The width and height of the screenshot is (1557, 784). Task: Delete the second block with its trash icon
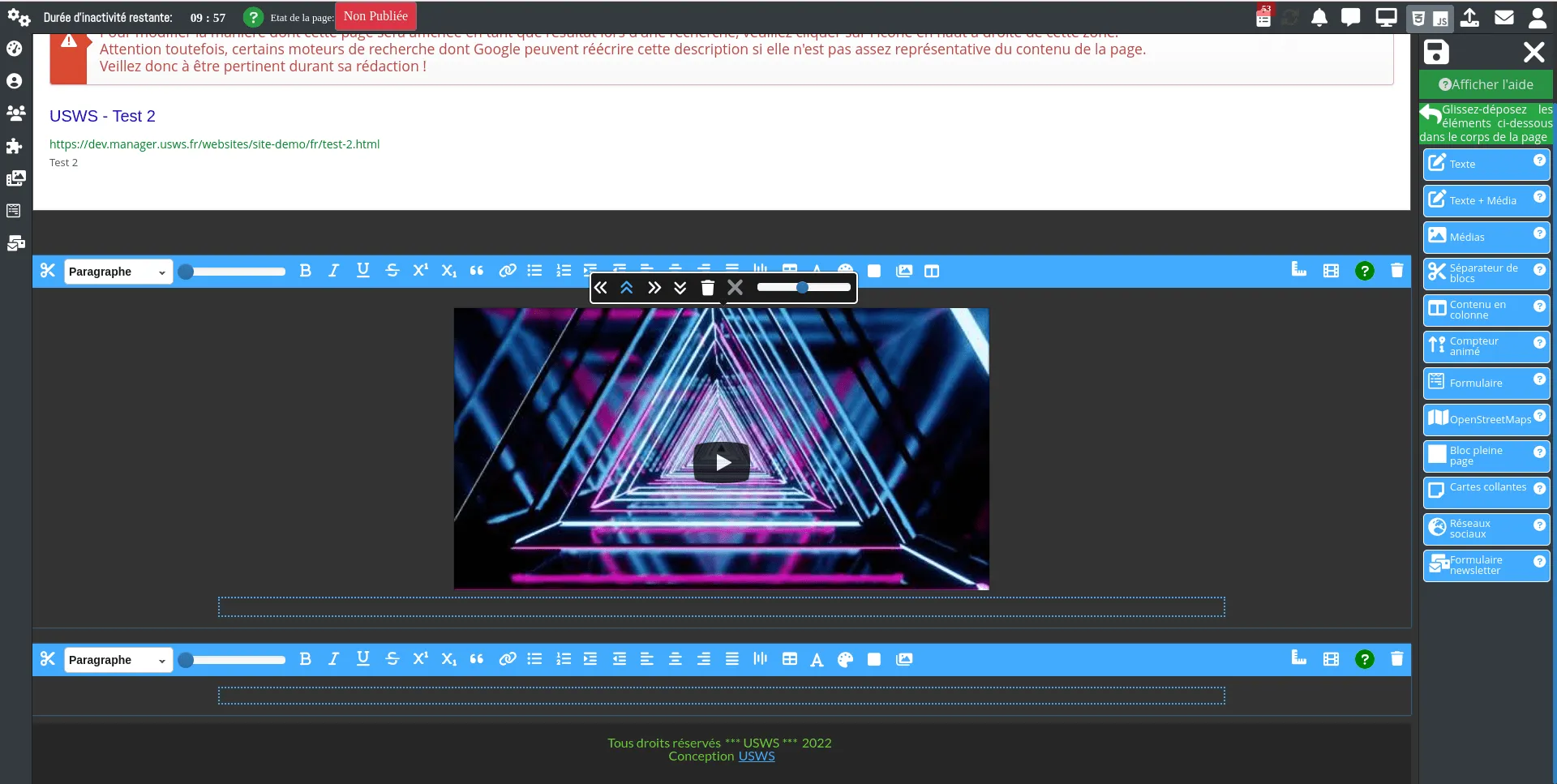[1396, 659]
